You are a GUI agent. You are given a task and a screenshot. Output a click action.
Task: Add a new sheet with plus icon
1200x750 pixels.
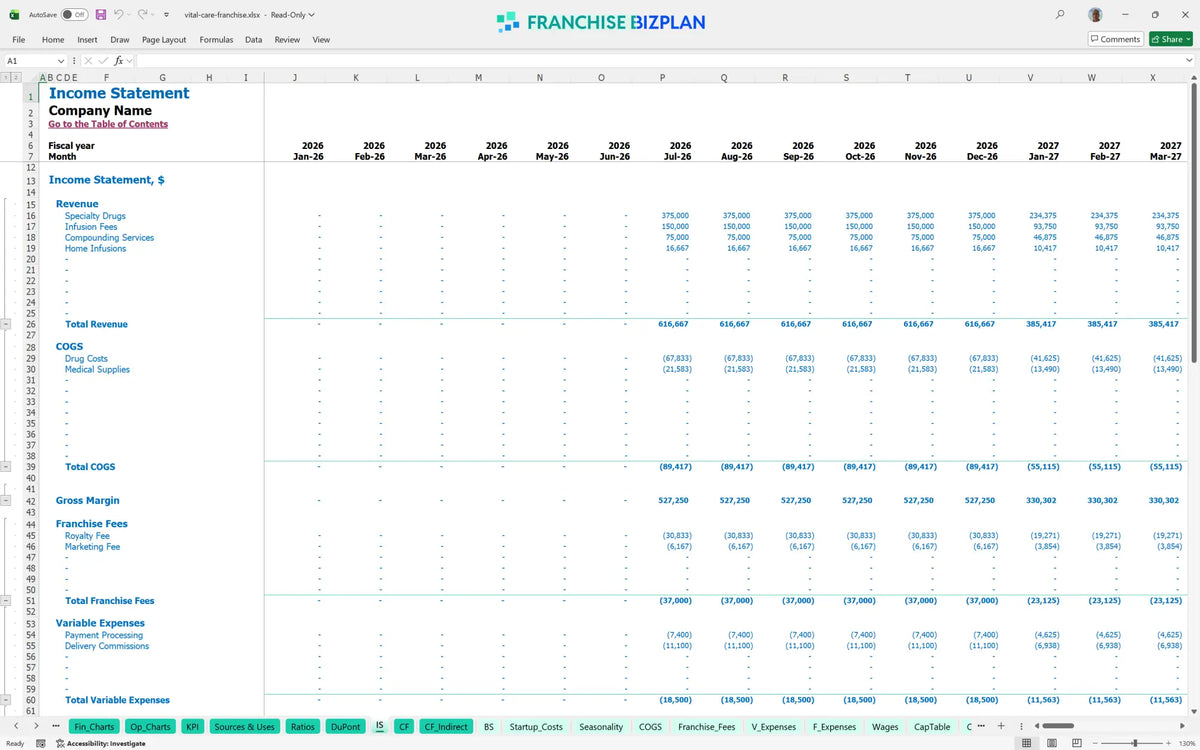(1001, 726)
